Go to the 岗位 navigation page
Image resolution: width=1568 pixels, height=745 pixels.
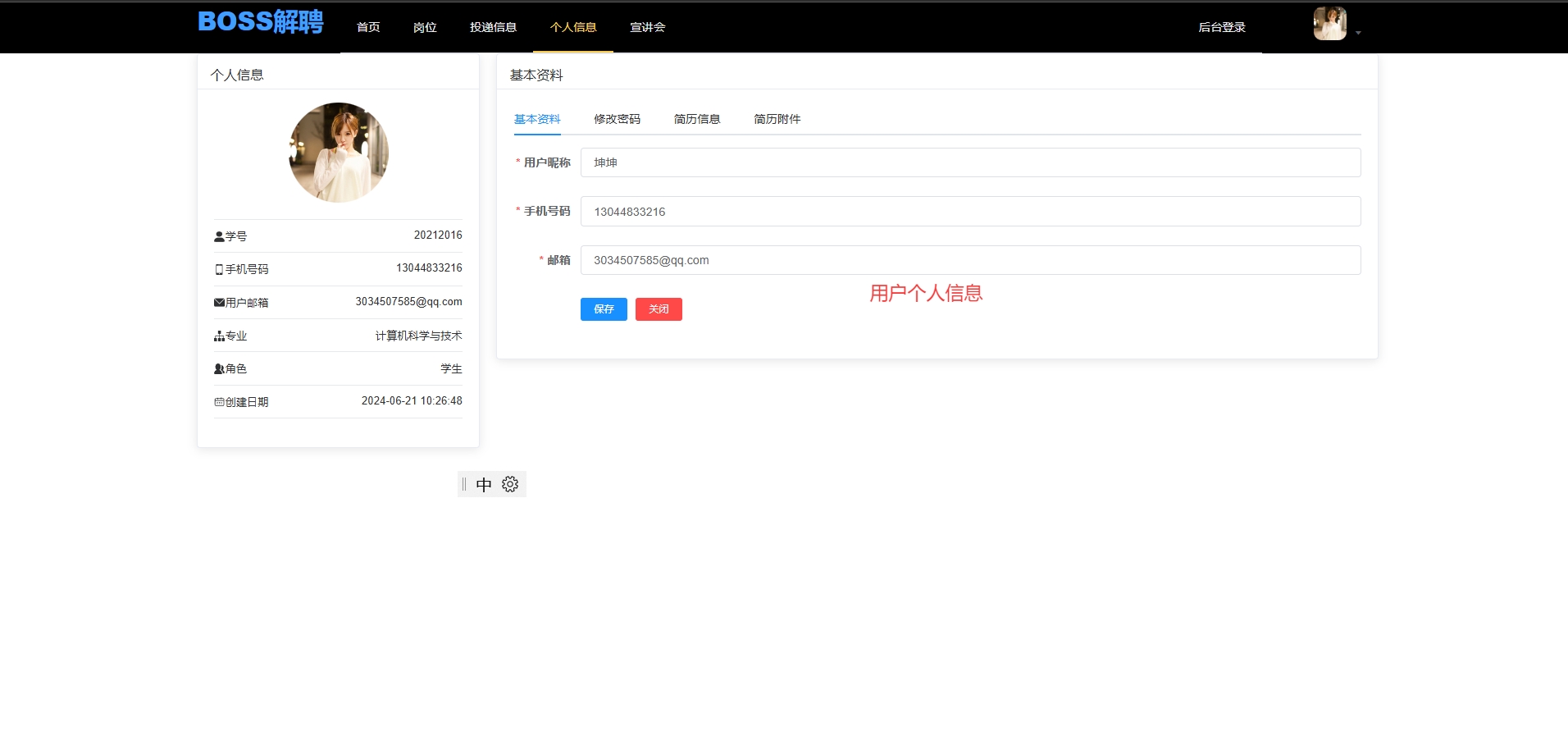click(425, 27)
